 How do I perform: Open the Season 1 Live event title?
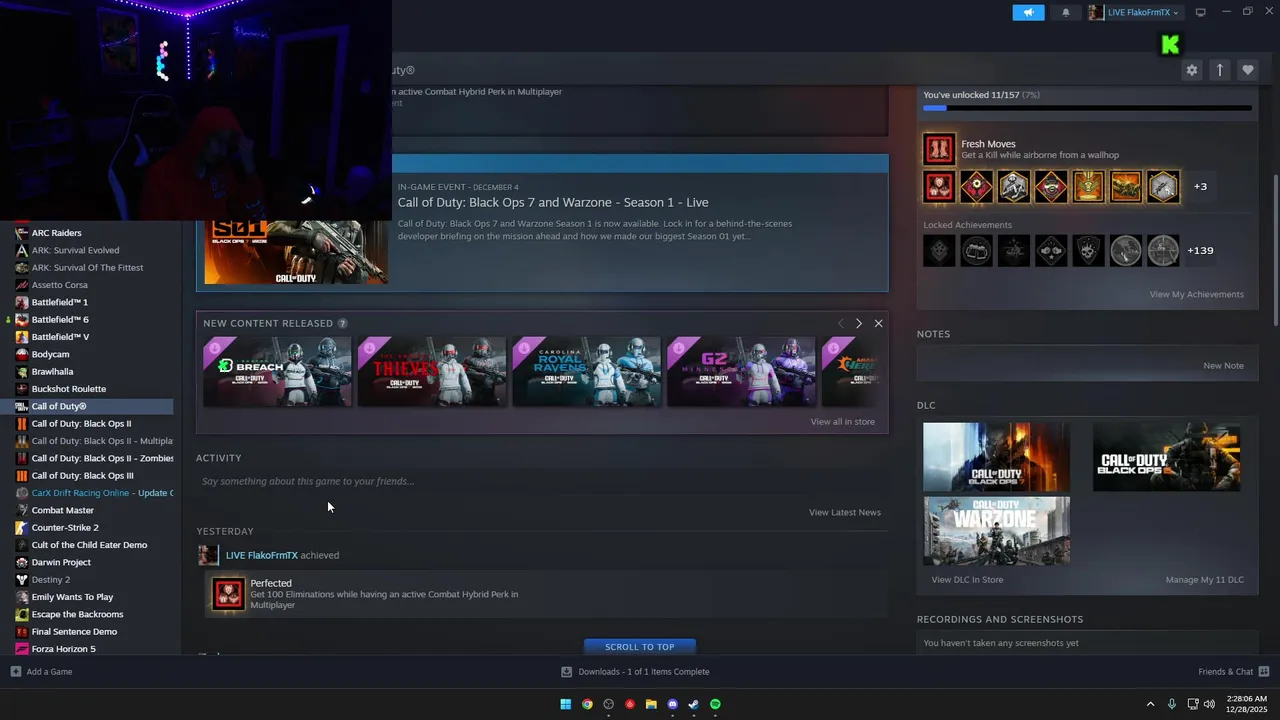553,203
